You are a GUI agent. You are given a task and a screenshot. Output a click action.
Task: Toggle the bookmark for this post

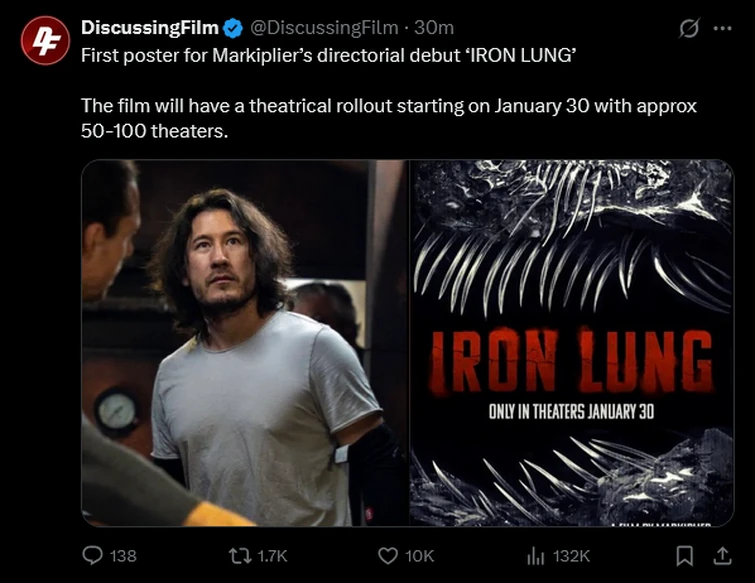[685, 555]
